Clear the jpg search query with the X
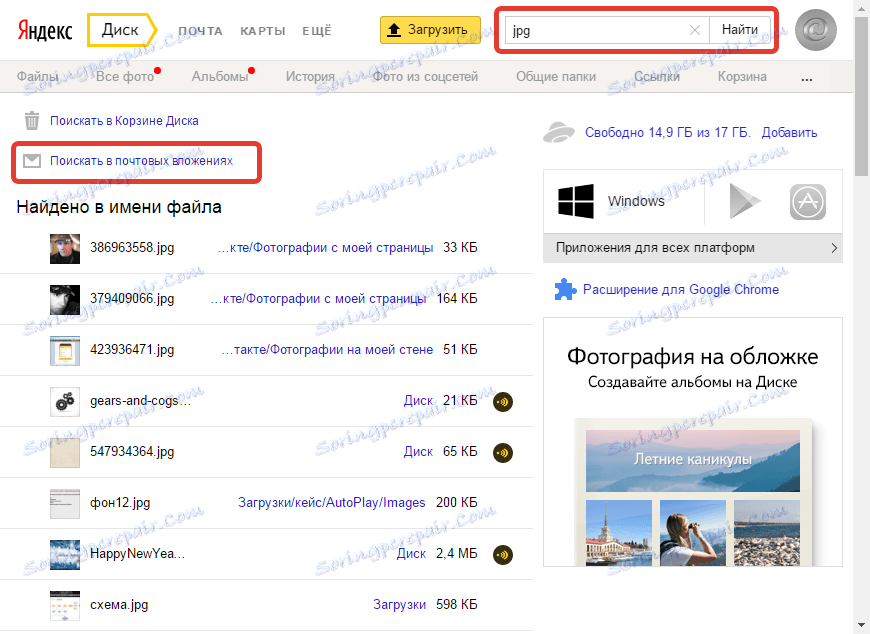This screenshot has height=634, width=870. tap(695, 30)
